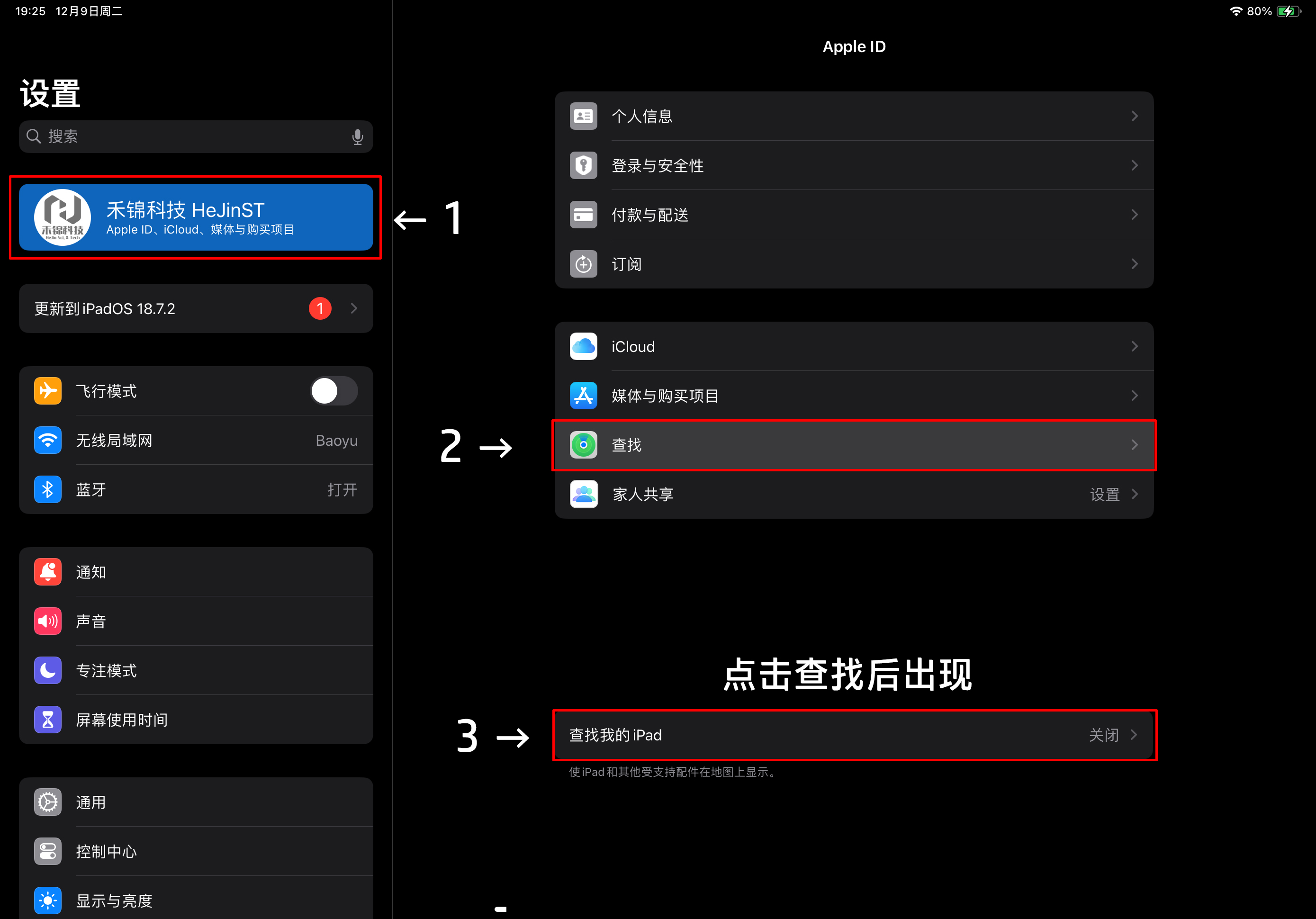Open 控制中心 settings label
This screenshot has width=1316, height=919.
[107, 852]
